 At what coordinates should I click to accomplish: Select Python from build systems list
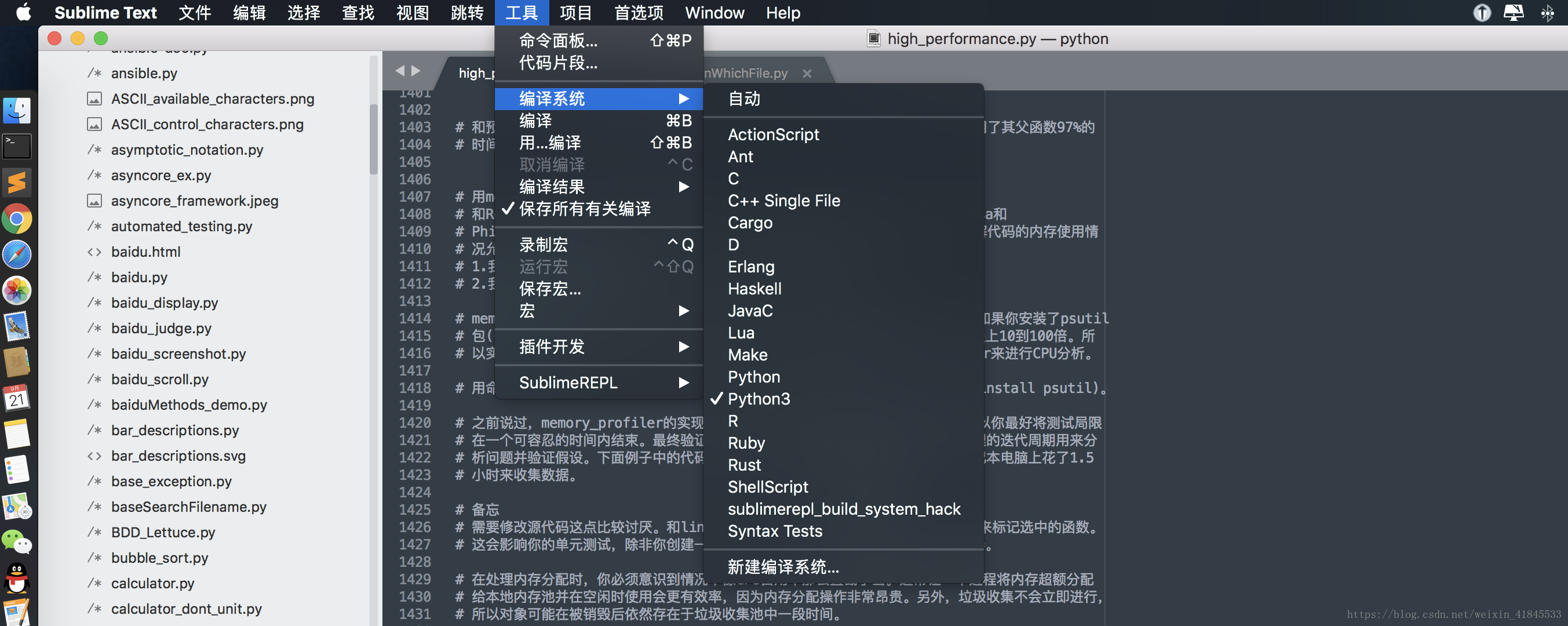point(753,376)
